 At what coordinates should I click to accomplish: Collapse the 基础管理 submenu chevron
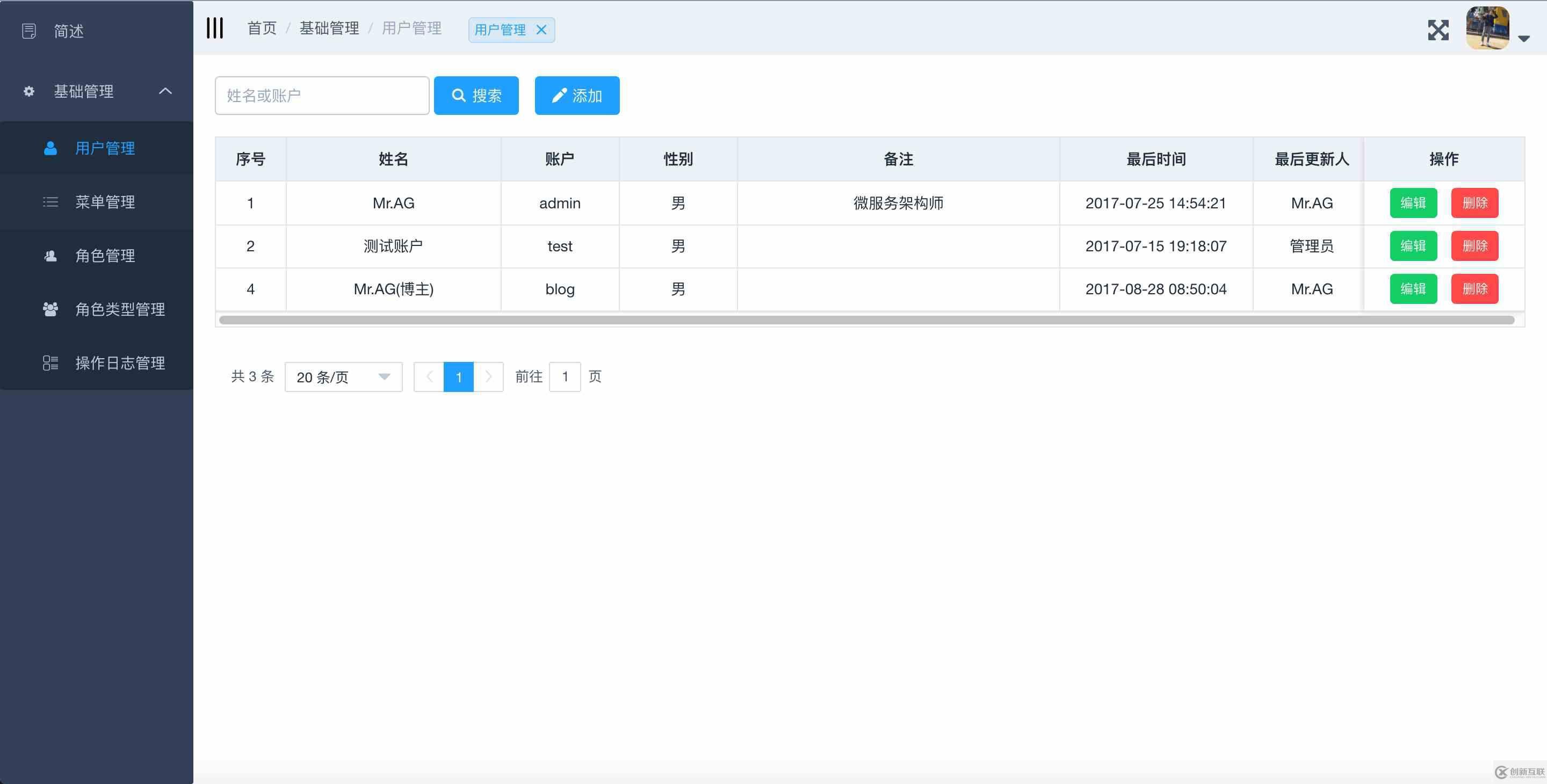click(x=165, y=91)
